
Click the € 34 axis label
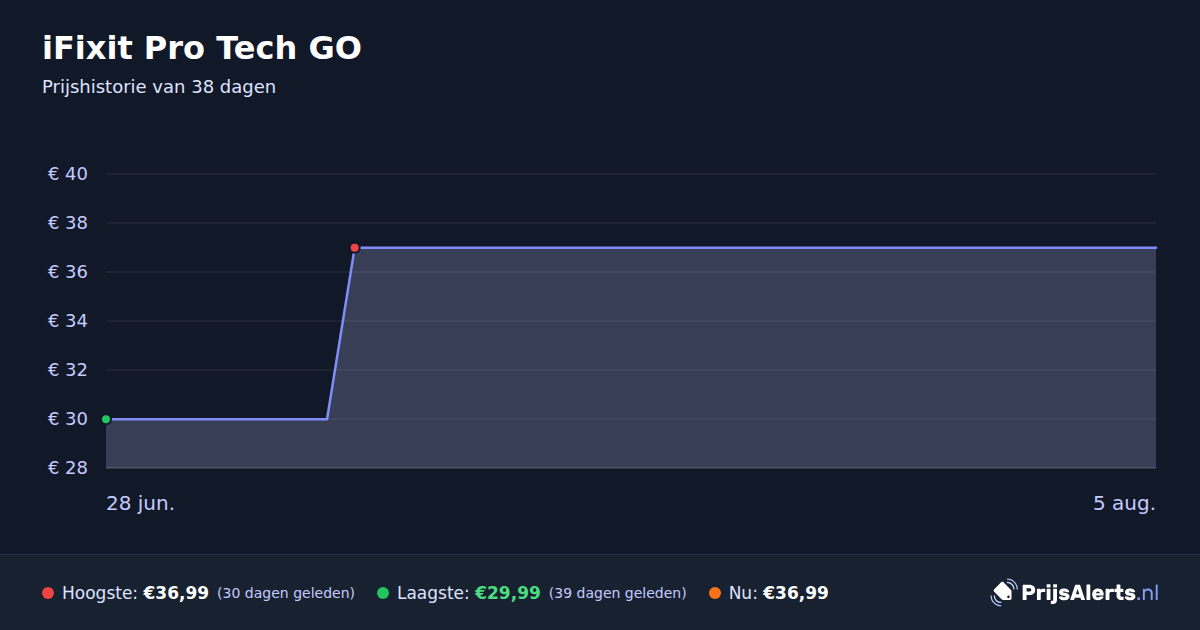pos(68,321)
